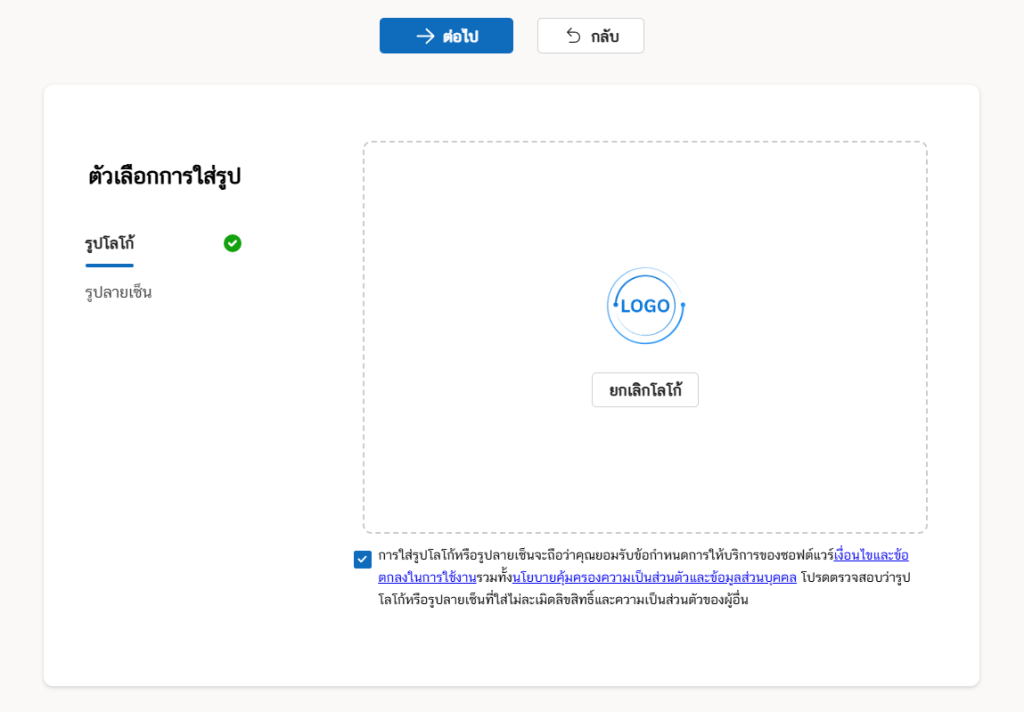Switch to the รูปลายเซ็น tab
Viewport: 1024px width, 712px height.
(x=119, y=293)
